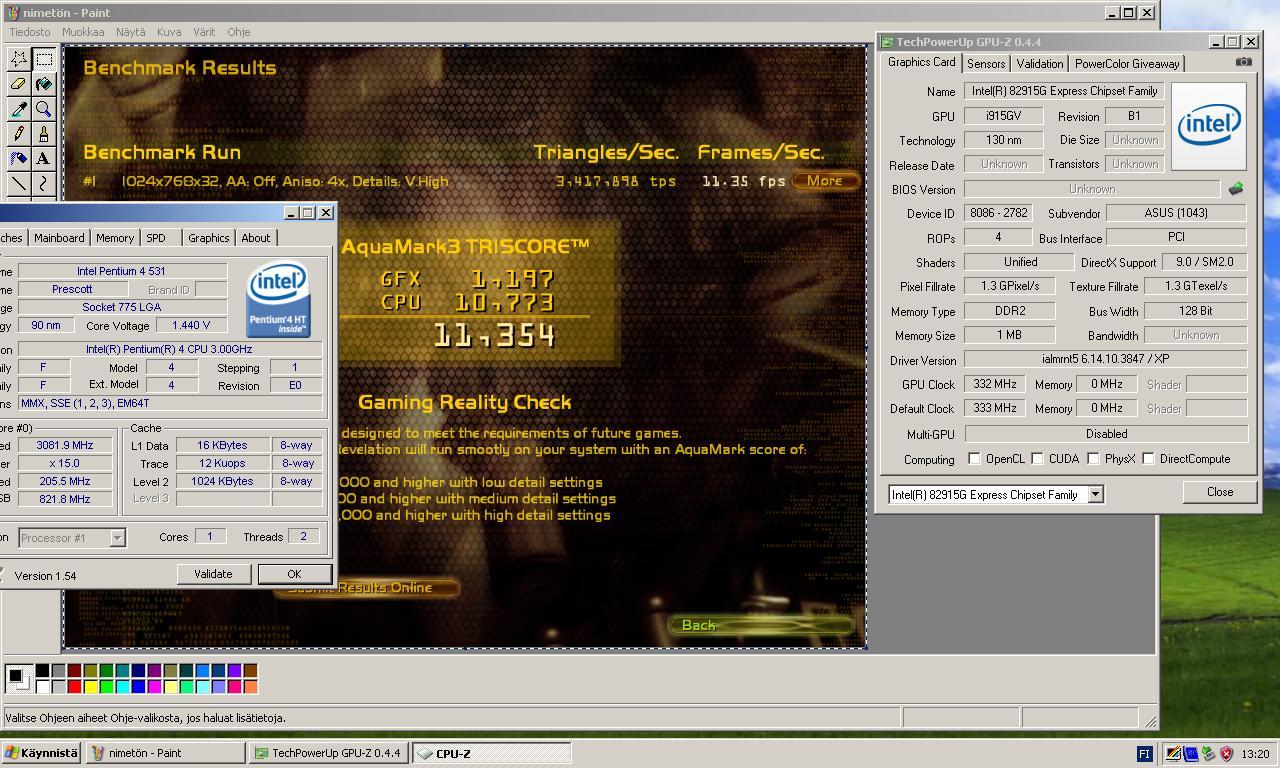Select the Line tool in Paint

pos(18,183)
